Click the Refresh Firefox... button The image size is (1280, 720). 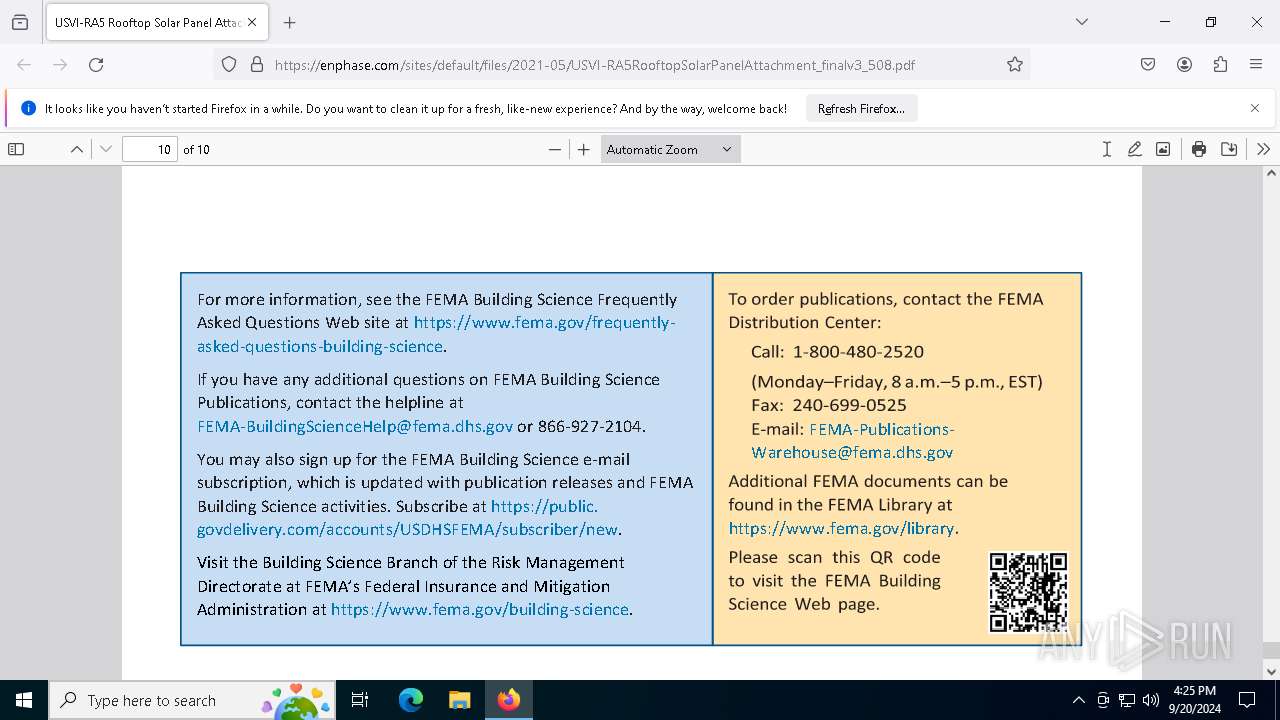click(x=861, y=108)
